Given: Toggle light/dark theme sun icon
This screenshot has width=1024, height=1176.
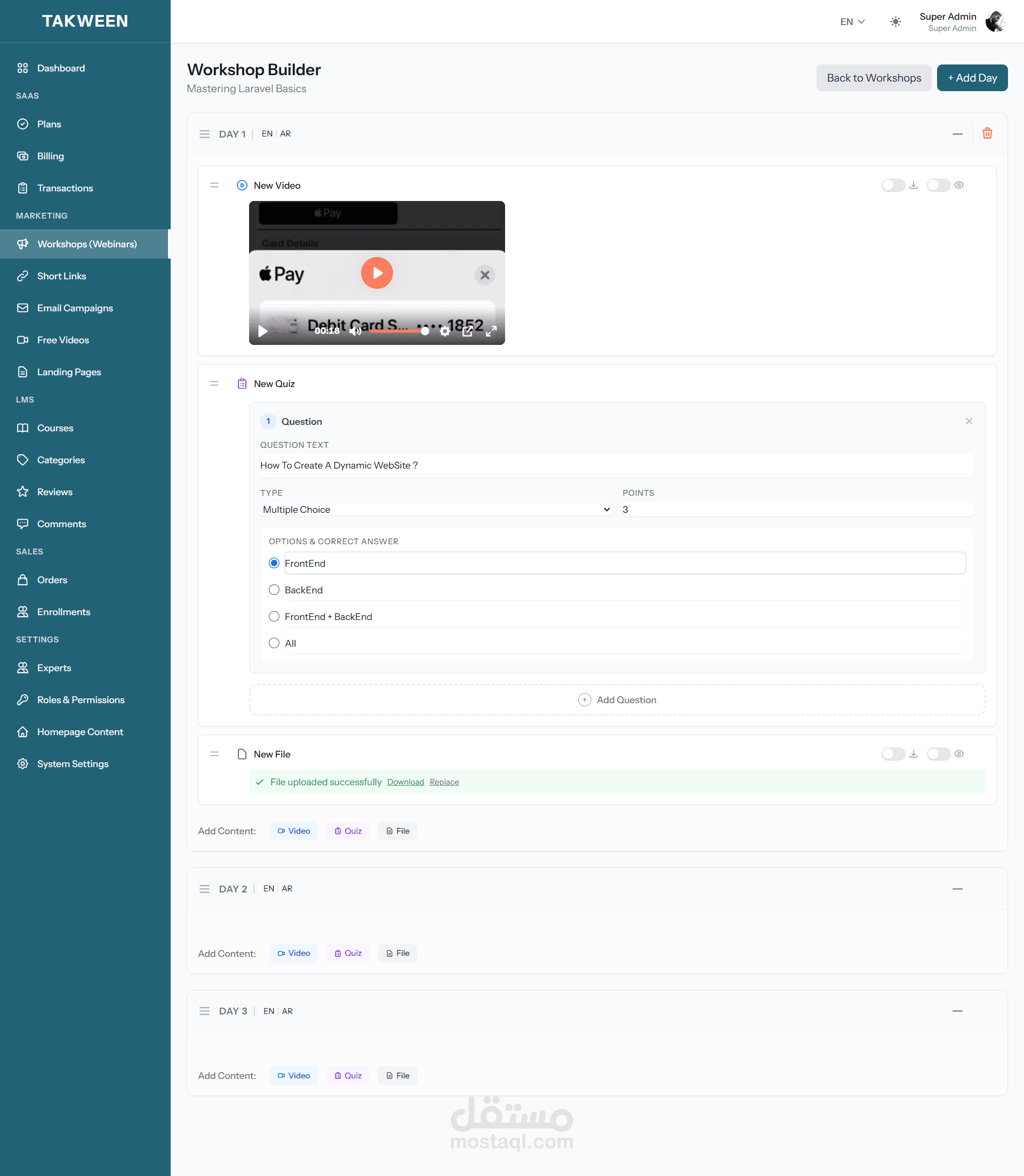Looking at the screenshot, I should 895,22.
